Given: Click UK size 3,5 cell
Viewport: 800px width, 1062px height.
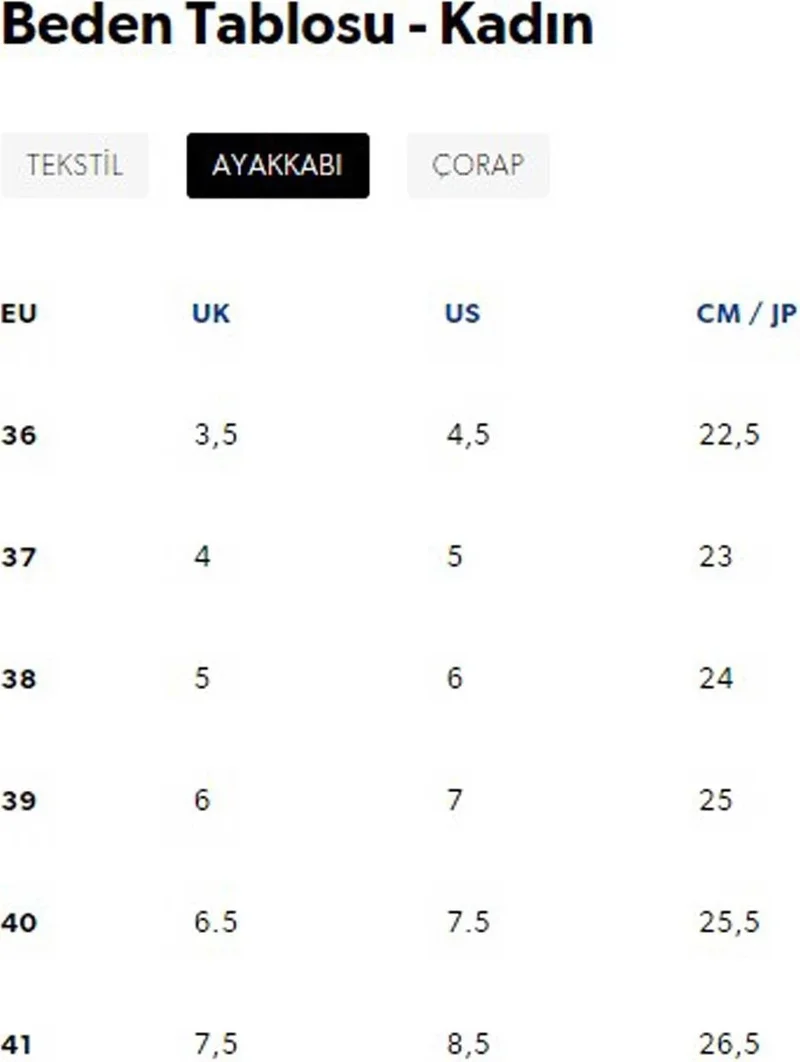Looking at the screenshot, I should point(216,435).
